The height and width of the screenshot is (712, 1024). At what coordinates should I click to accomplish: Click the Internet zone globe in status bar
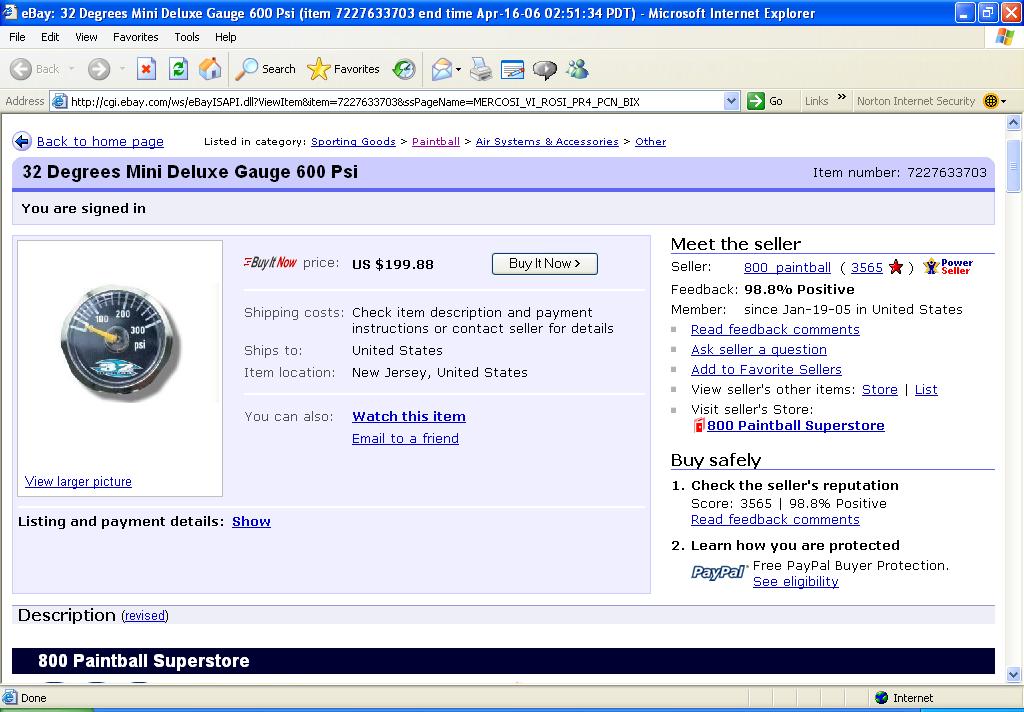tap(882, 698)
